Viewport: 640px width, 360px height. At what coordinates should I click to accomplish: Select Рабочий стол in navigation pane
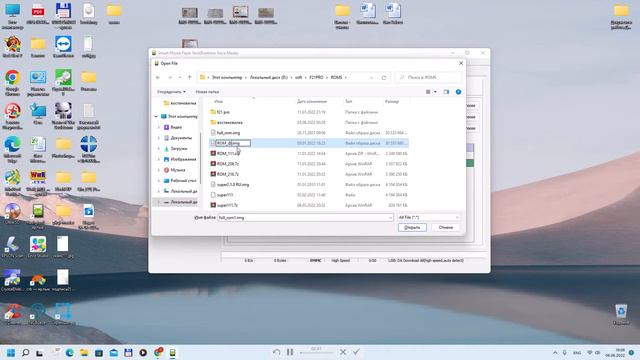click(183, 180)
